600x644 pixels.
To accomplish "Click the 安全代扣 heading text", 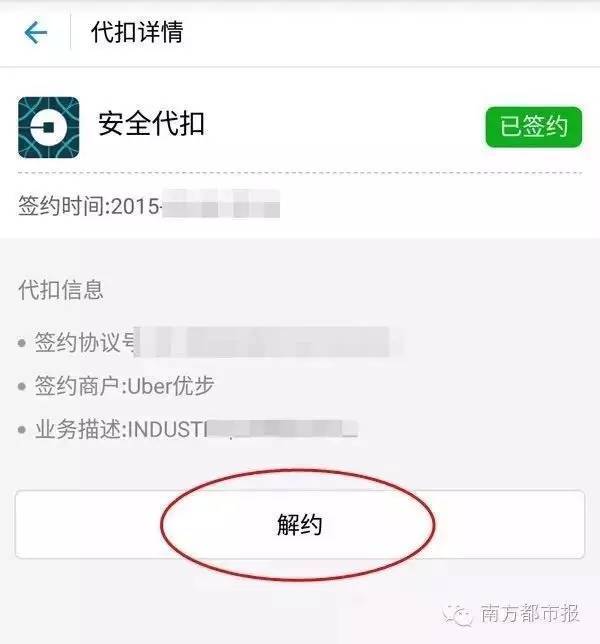I will [x=151, y=124].
